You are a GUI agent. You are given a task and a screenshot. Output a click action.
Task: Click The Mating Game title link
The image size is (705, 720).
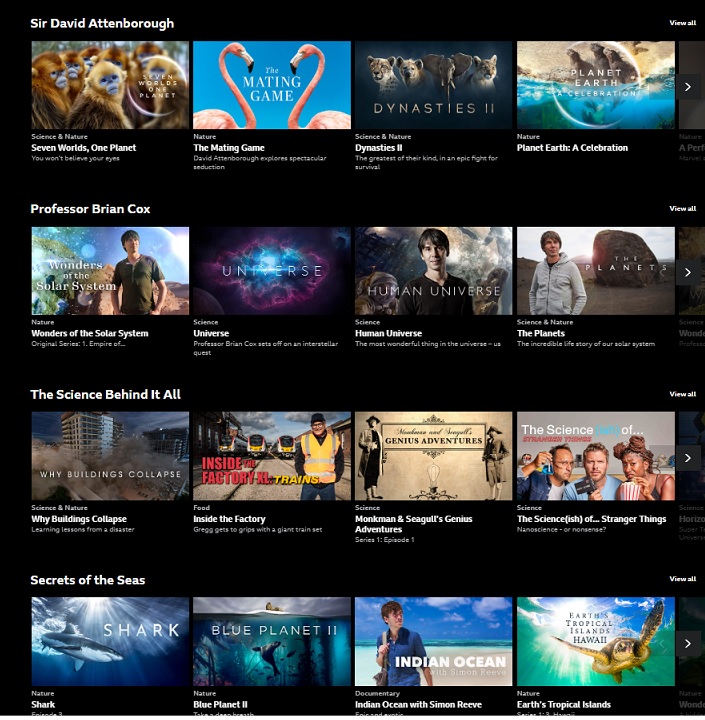click(x=229, y=148)
